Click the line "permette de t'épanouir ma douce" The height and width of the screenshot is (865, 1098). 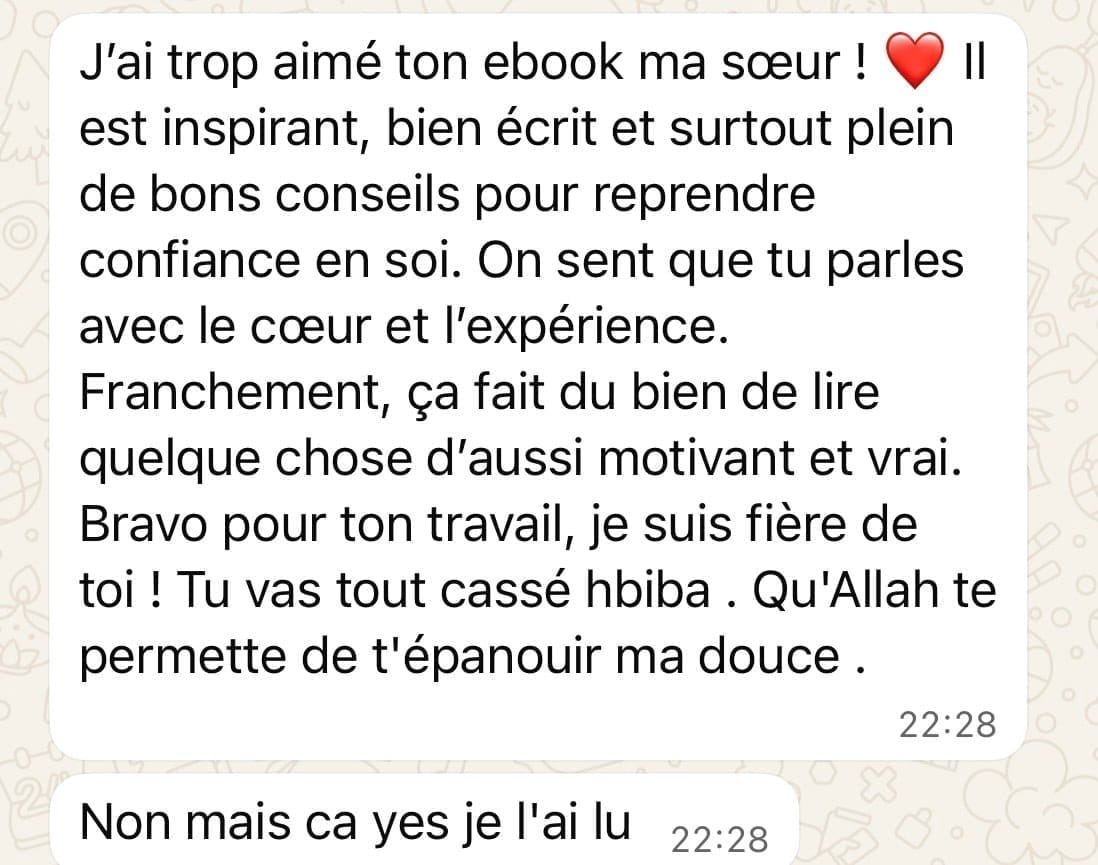pos(473,658)
